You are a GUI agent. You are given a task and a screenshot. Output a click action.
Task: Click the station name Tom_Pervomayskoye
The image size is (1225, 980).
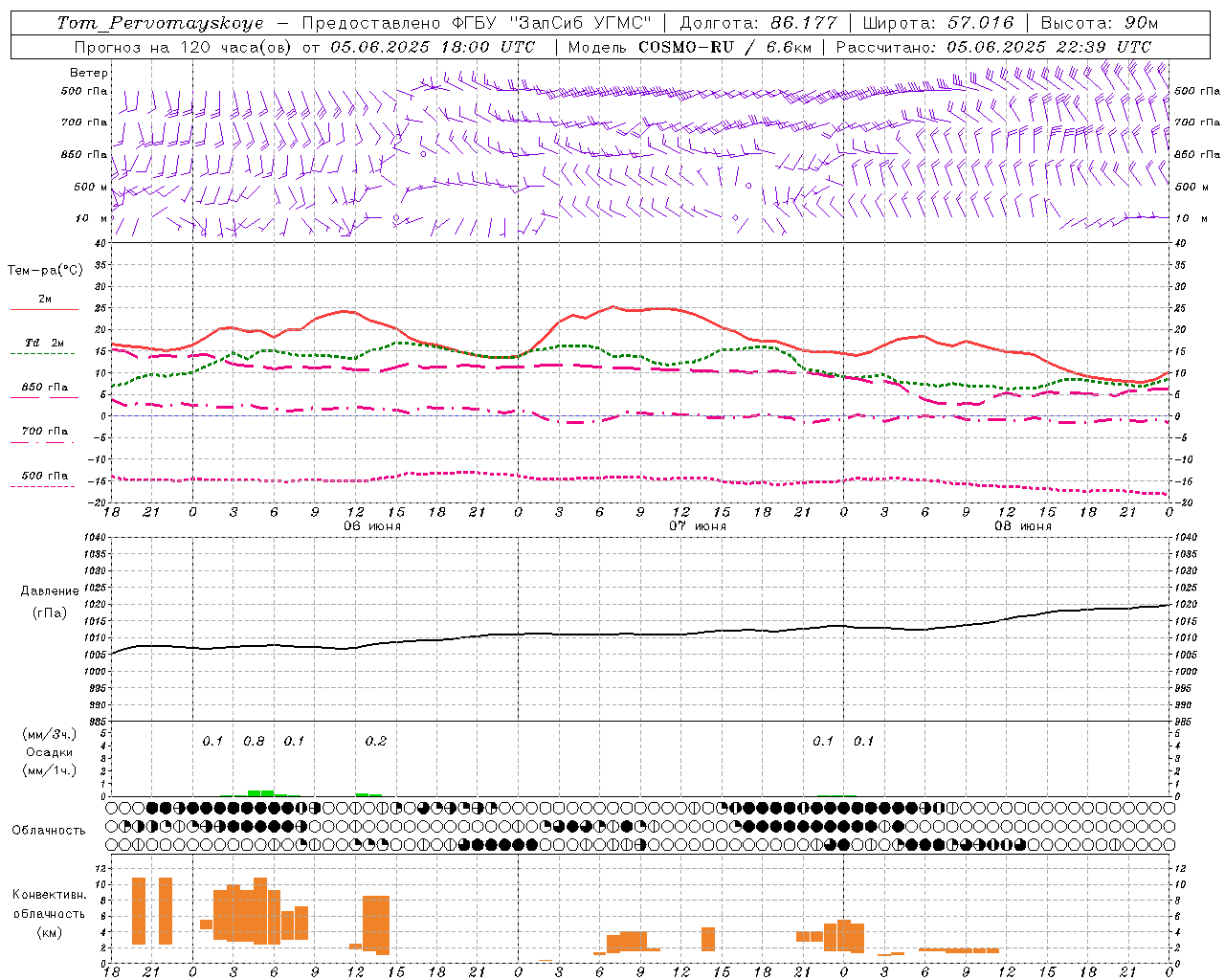(x=160, y=23)
